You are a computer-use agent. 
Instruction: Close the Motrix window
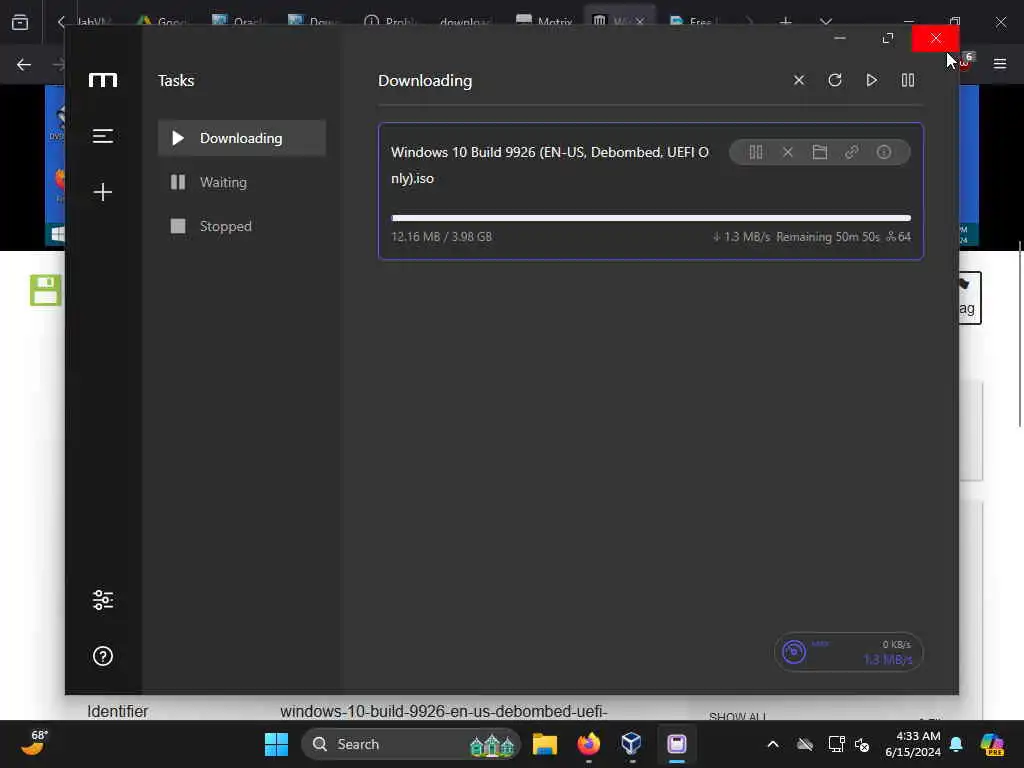pos(935,39)
